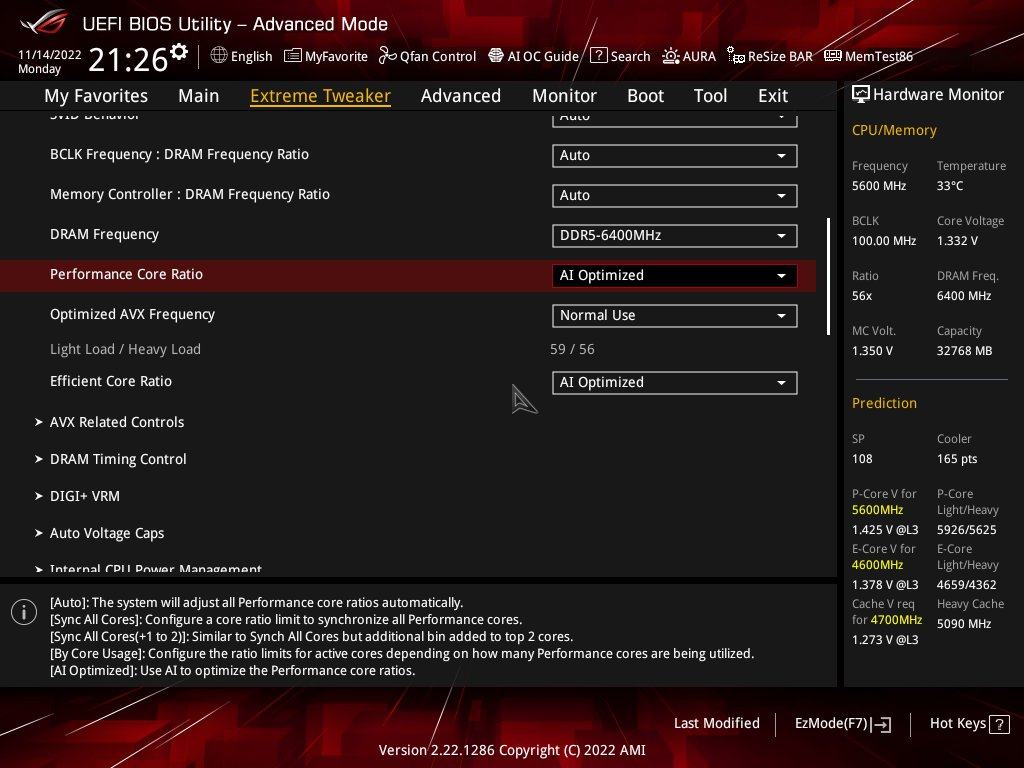The image size is (1024, 768).
Task: Click the Efficient Core Ratio label
Action: (111, 381)
